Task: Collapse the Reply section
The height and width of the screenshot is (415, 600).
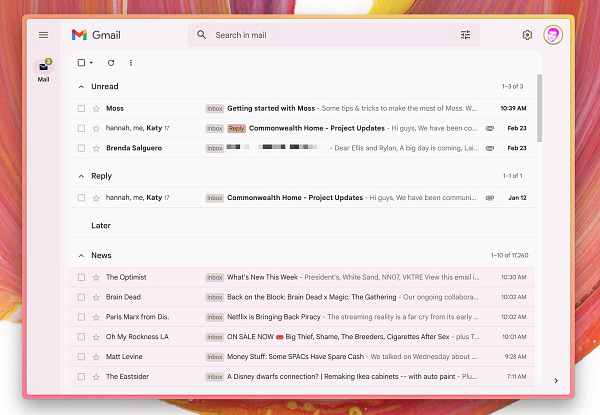Action: tap(81, 176)
